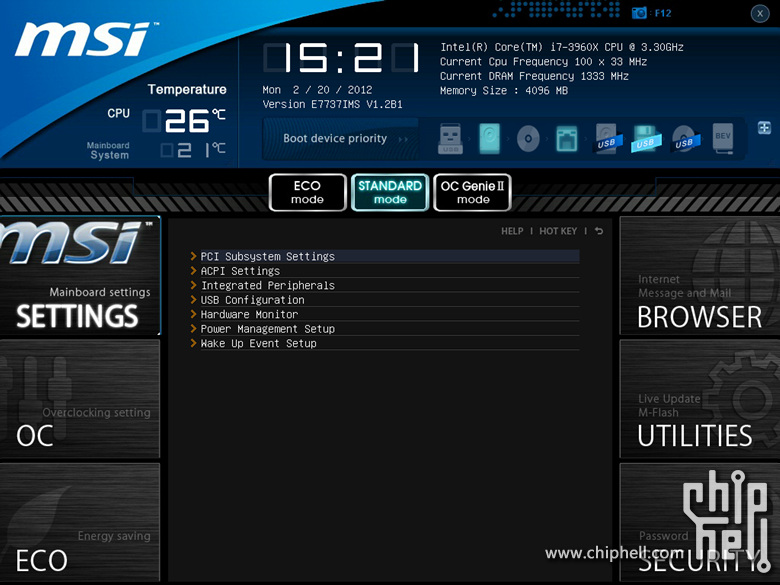Click the Intel Core i7-3960X CPU line
Viewport: 780px width, 585px height.
pos(562,47)
